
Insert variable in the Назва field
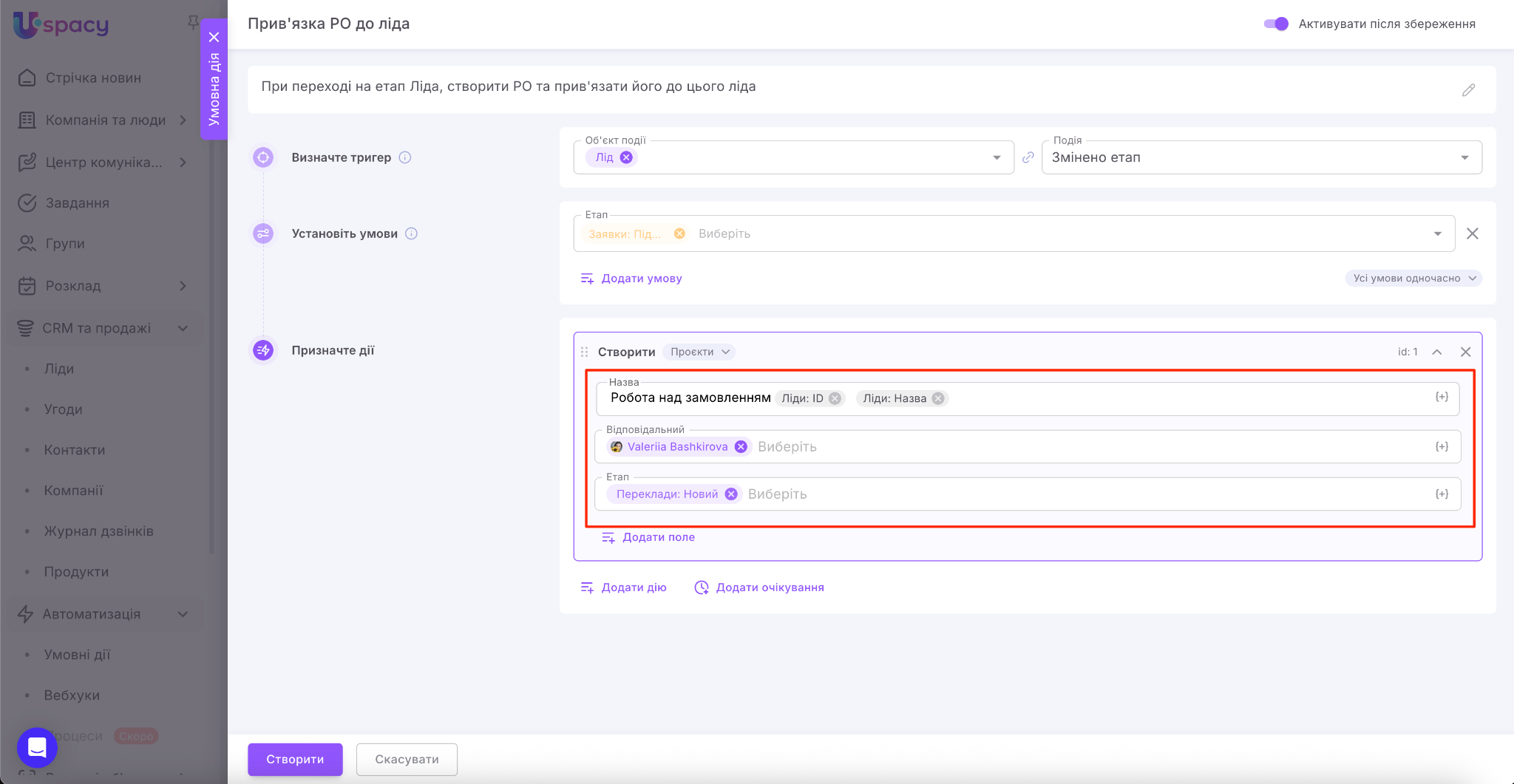(x=1441, y=398)
